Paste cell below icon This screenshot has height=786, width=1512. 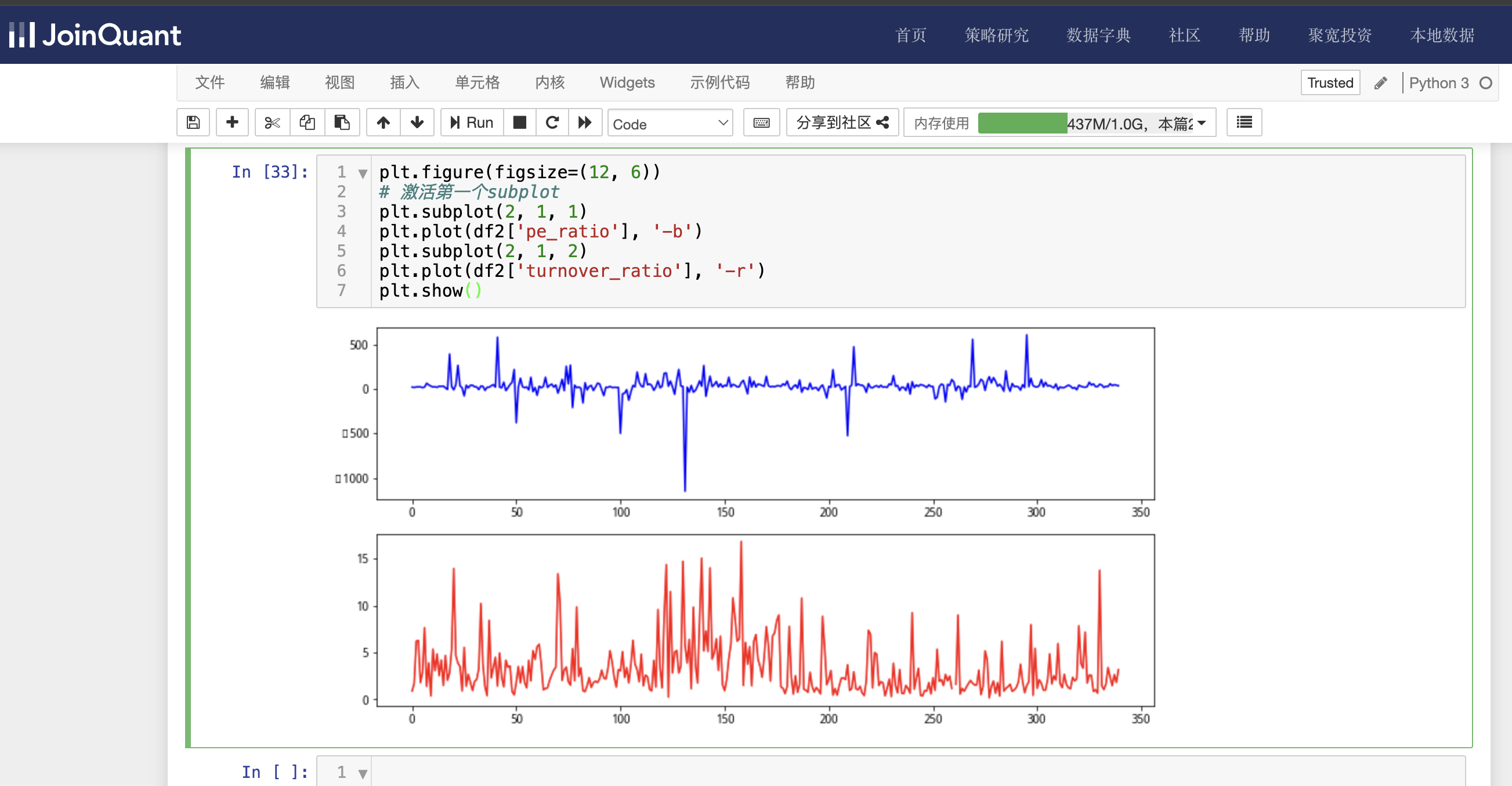click(x=342, y=122)
